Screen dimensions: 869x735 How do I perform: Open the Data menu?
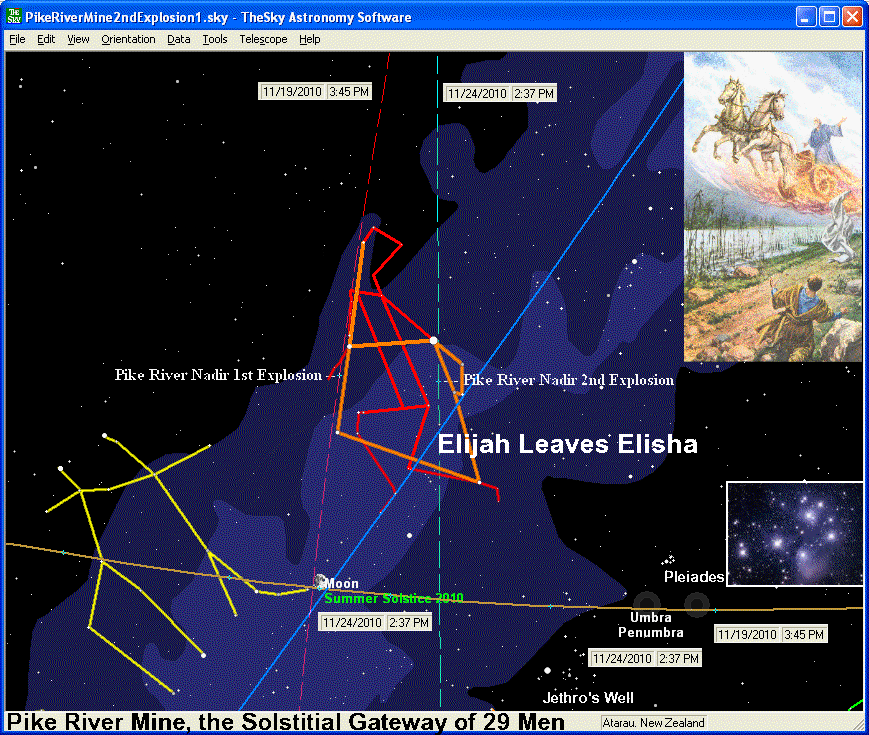pos(179,39)
